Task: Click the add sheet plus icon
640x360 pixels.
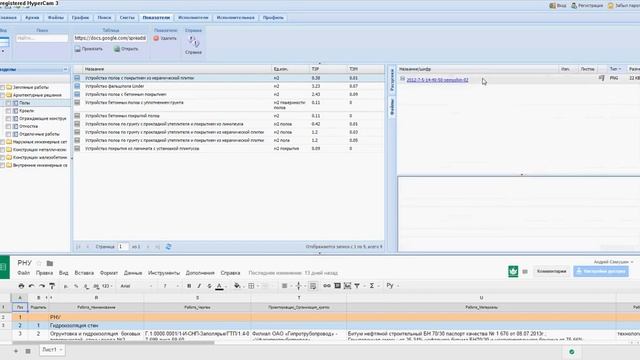Action: [16, 351]
